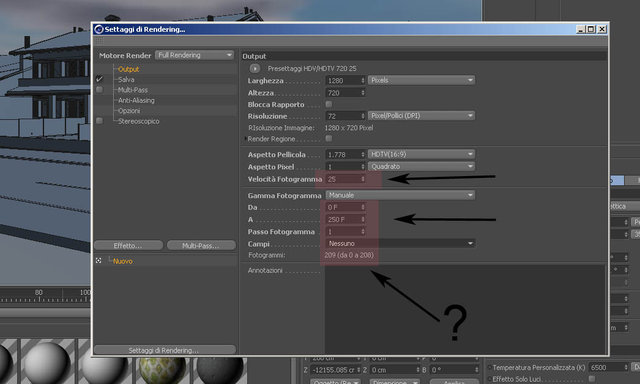Click the preset arrow icon beside Presettaggi

[x=254, y=69]
